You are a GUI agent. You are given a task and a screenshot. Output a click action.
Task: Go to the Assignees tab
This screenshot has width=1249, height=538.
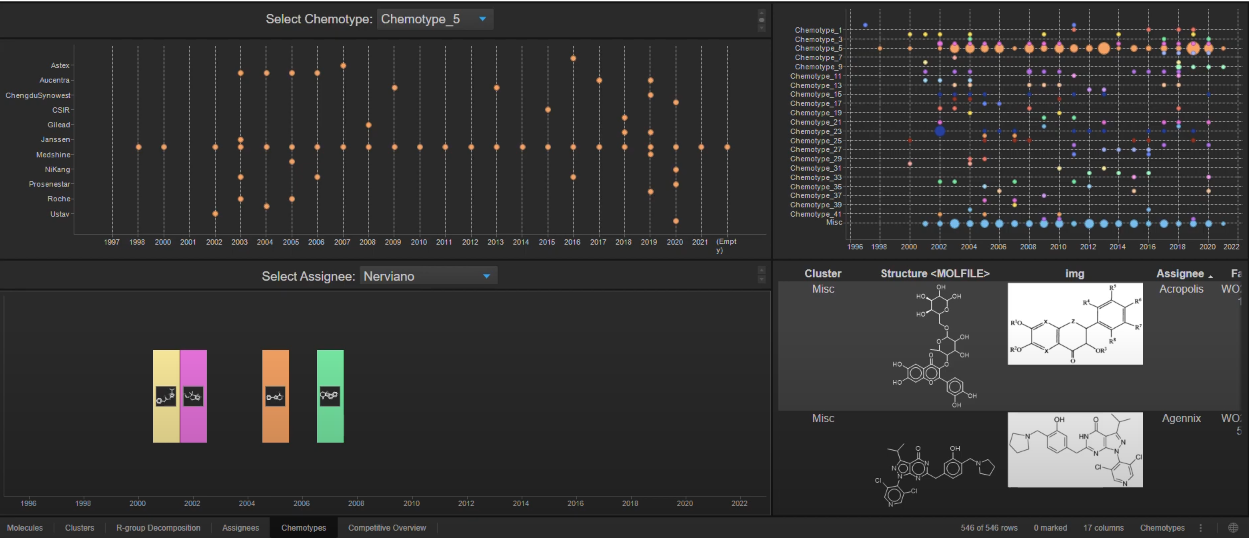(x=240, y=527)
